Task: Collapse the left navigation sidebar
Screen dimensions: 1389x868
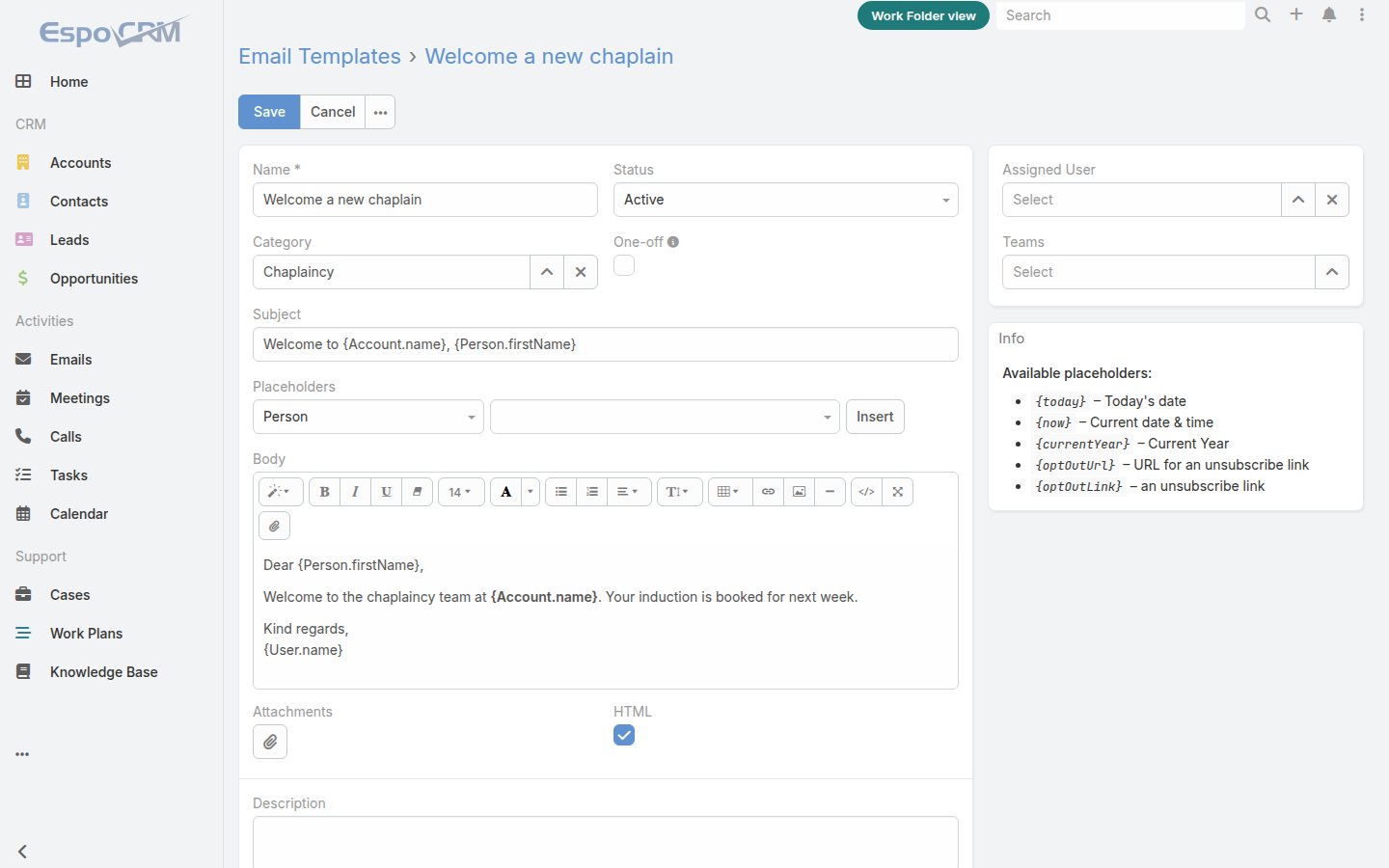Action: (x=22, y=852)
